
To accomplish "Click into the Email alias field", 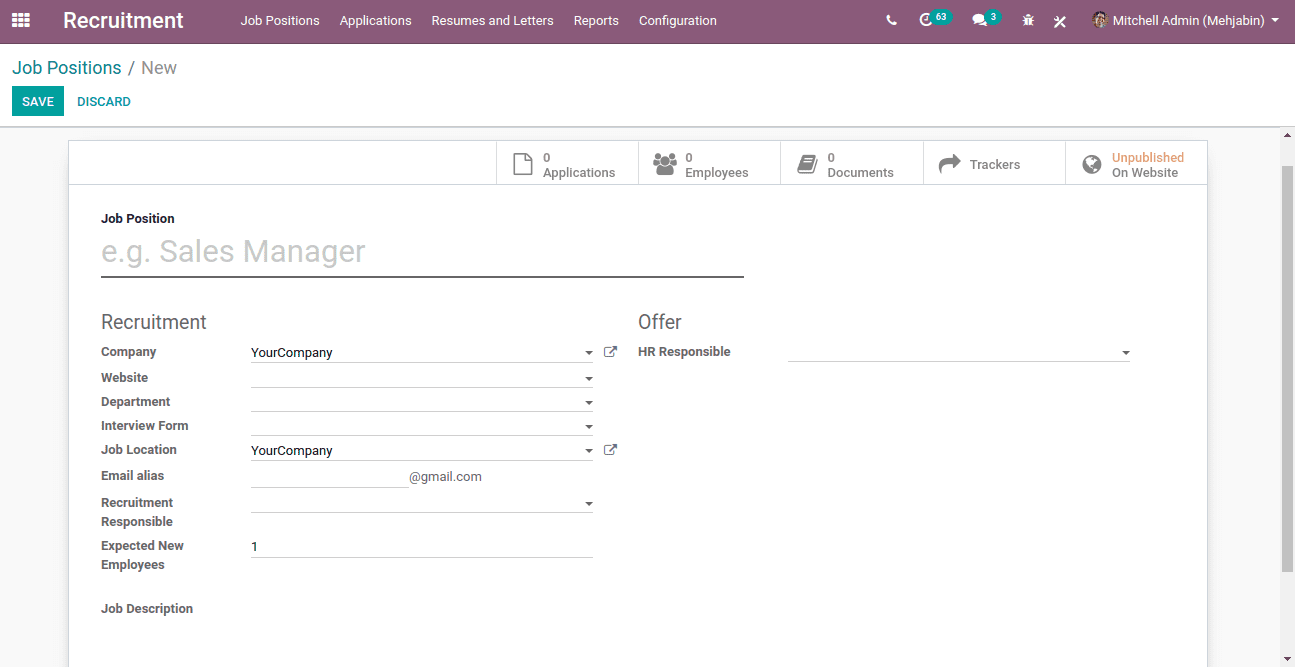I will [329, 477].
